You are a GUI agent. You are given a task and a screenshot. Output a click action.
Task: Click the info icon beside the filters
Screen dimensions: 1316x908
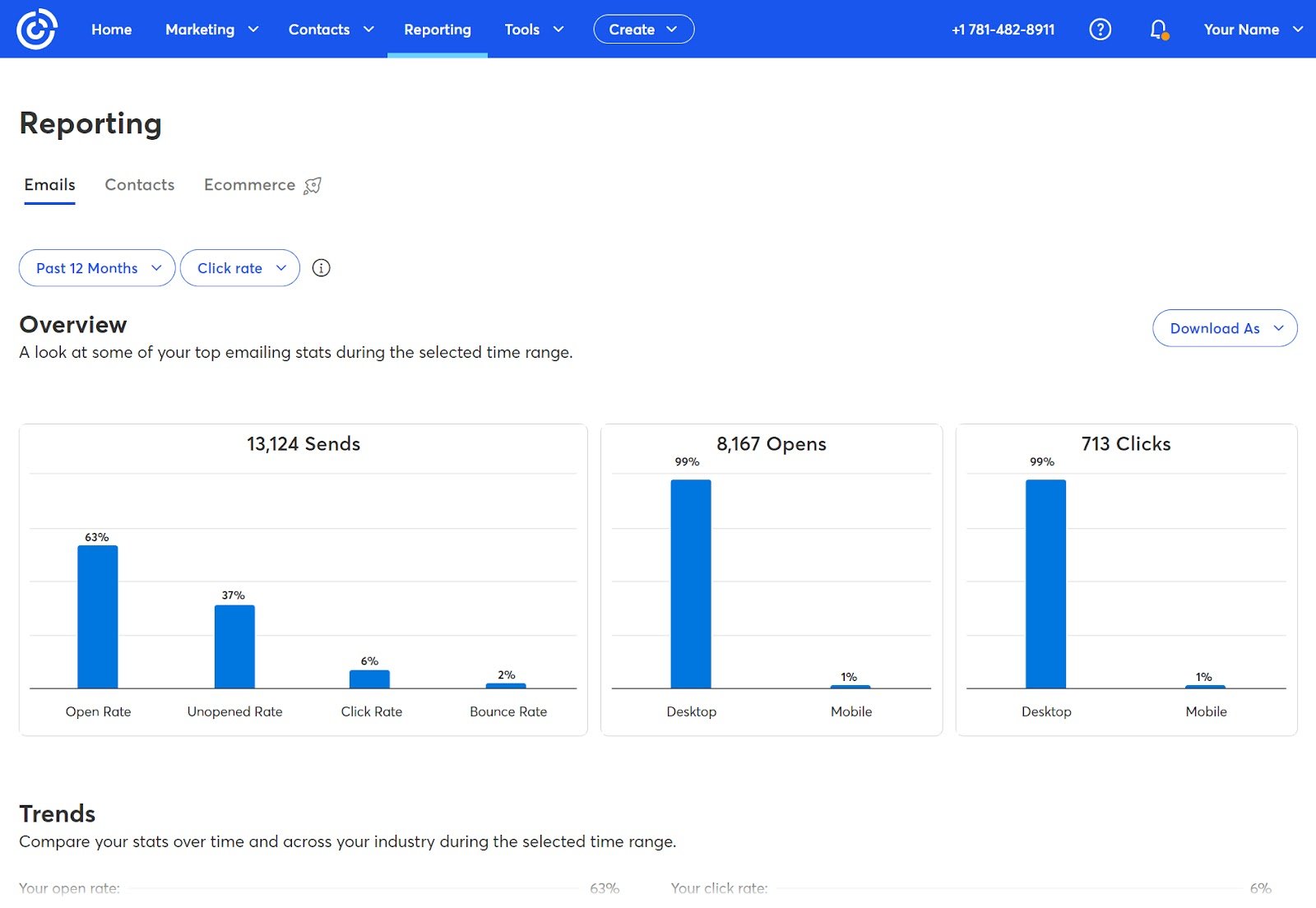point(321,267)
